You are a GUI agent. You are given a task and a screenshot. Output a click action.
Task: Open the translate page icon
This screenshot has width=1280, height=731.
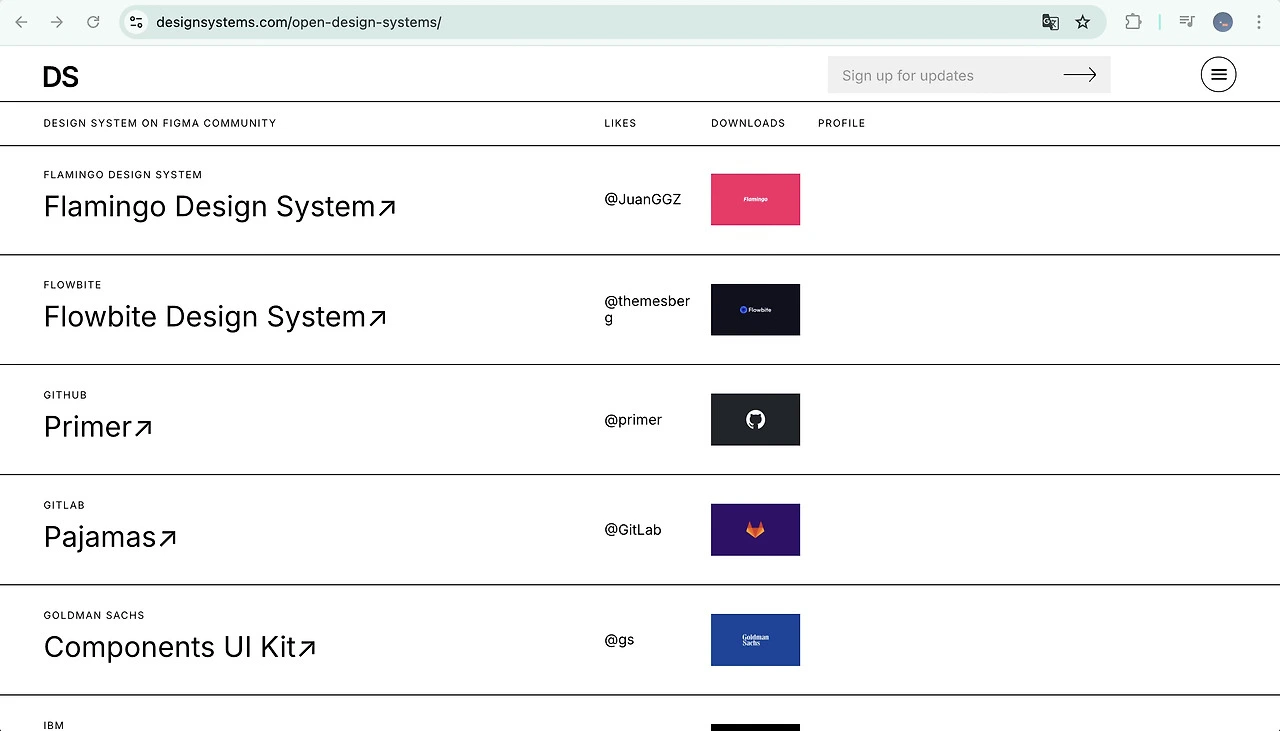pos(1050,22)
